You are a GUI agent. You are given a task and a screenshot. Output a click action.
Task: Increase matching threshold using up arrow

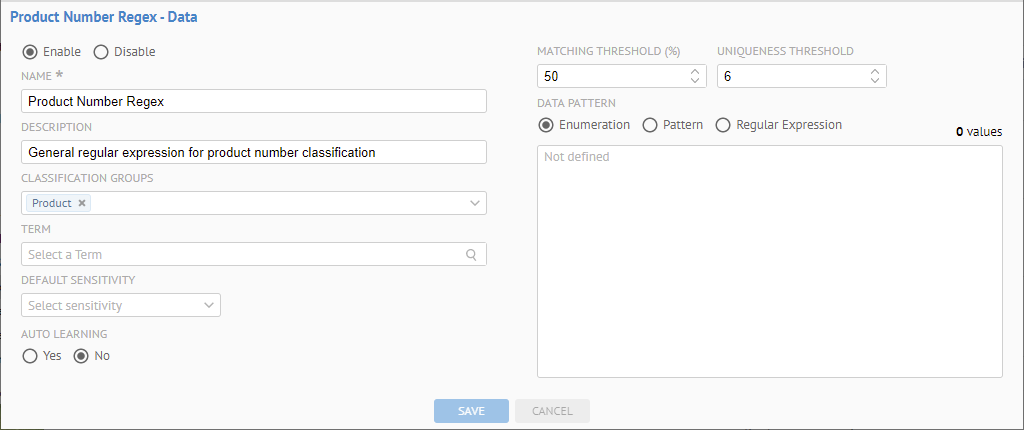pyautogui.click(x=695, y=72)
